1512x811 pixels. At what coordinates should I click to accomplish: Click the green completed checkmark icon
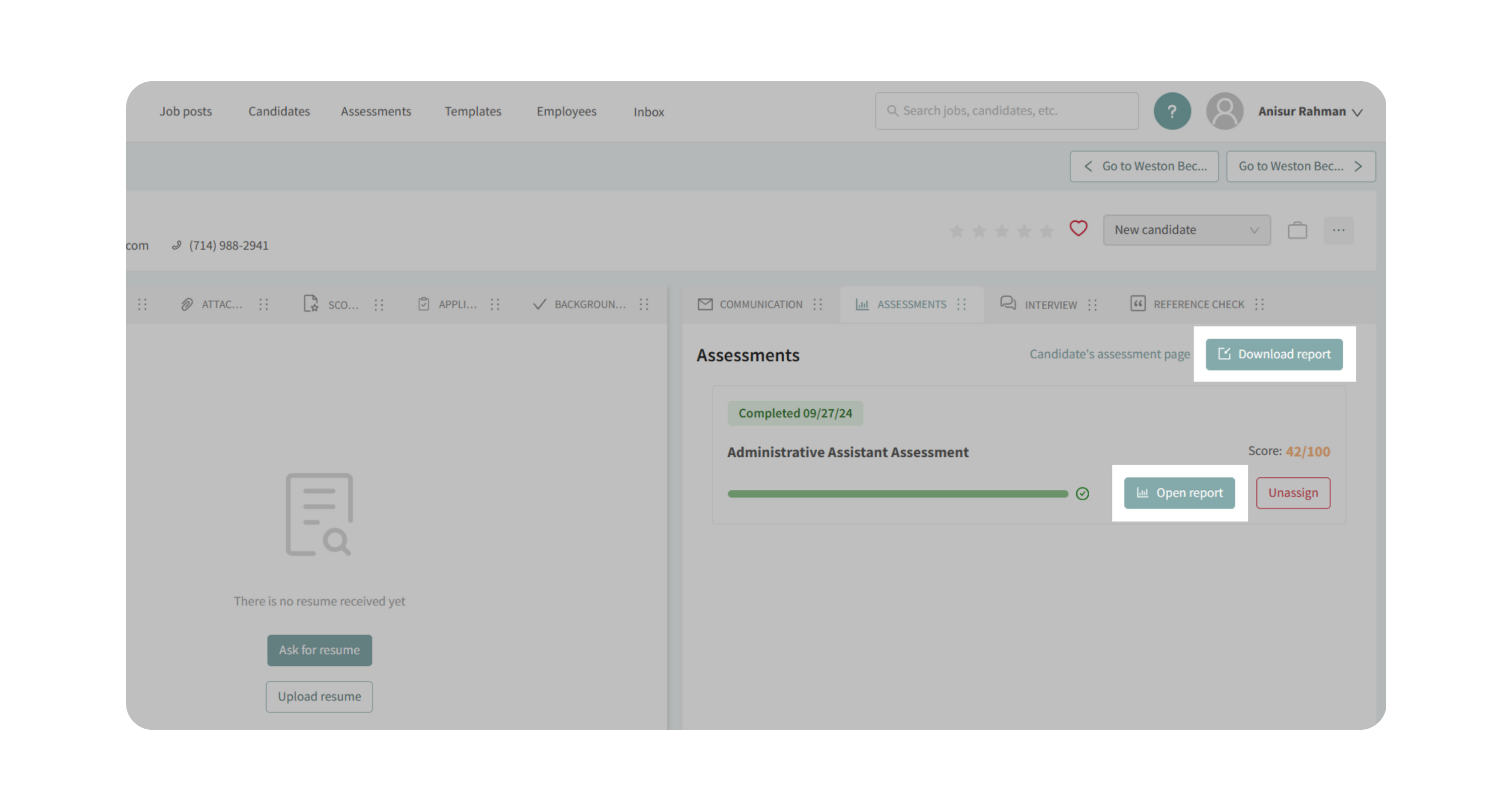click(x=1083, y=493)
